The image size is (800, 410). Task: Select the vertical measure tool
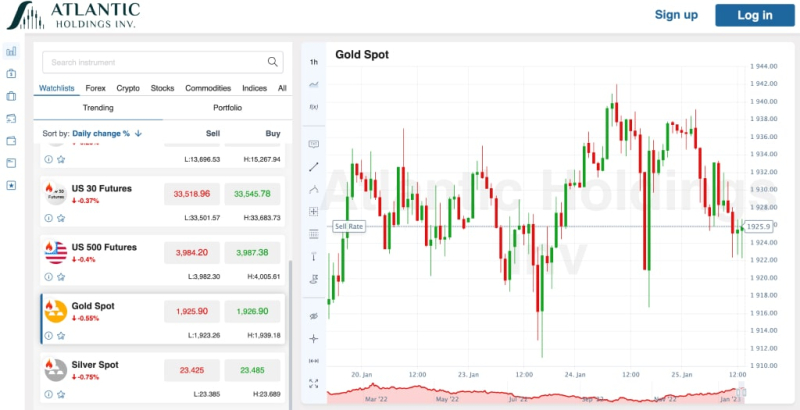tap(314, 257)
